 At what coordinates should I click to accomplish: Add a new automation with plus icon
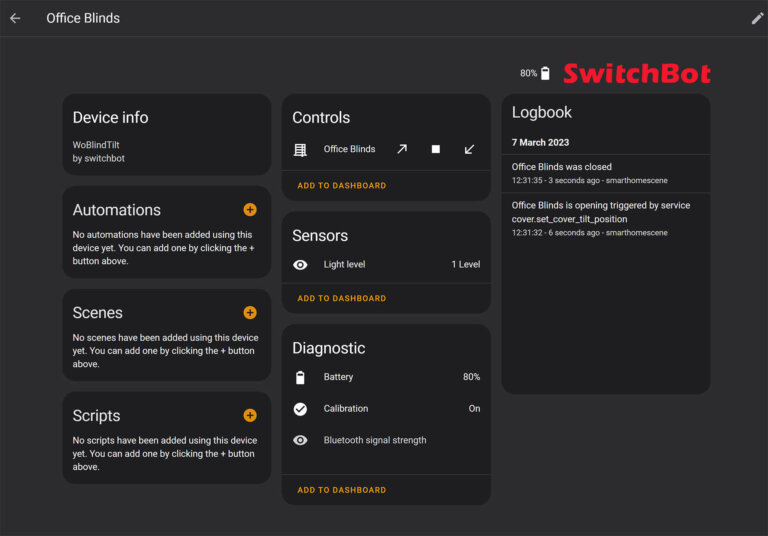pos(250,210)
